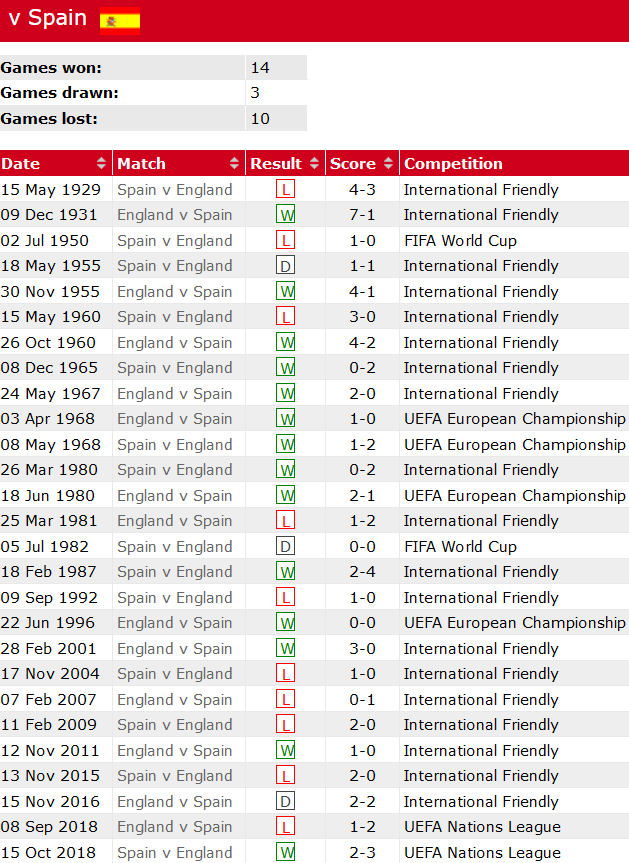
Task: Sort by Match using its sort arrows
Action: coord(235,164)
